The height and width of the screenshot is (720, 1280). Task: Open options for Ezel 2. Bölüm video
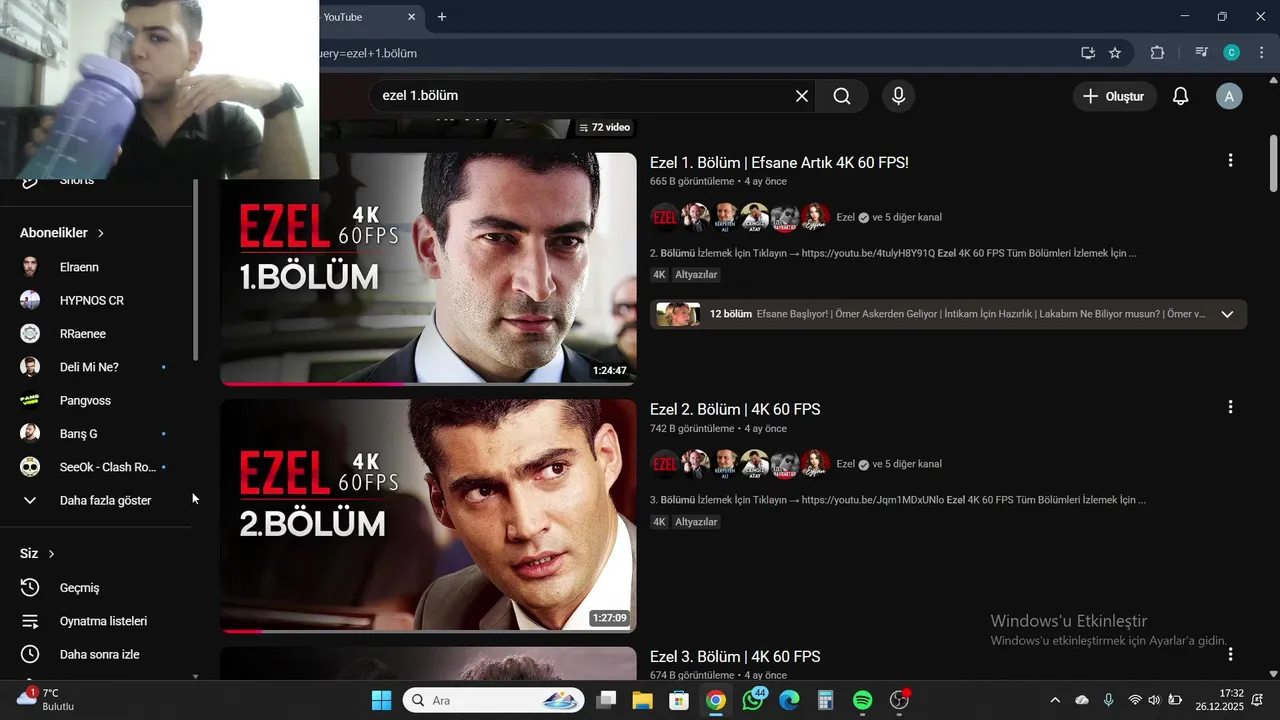tap(1230, 407)
